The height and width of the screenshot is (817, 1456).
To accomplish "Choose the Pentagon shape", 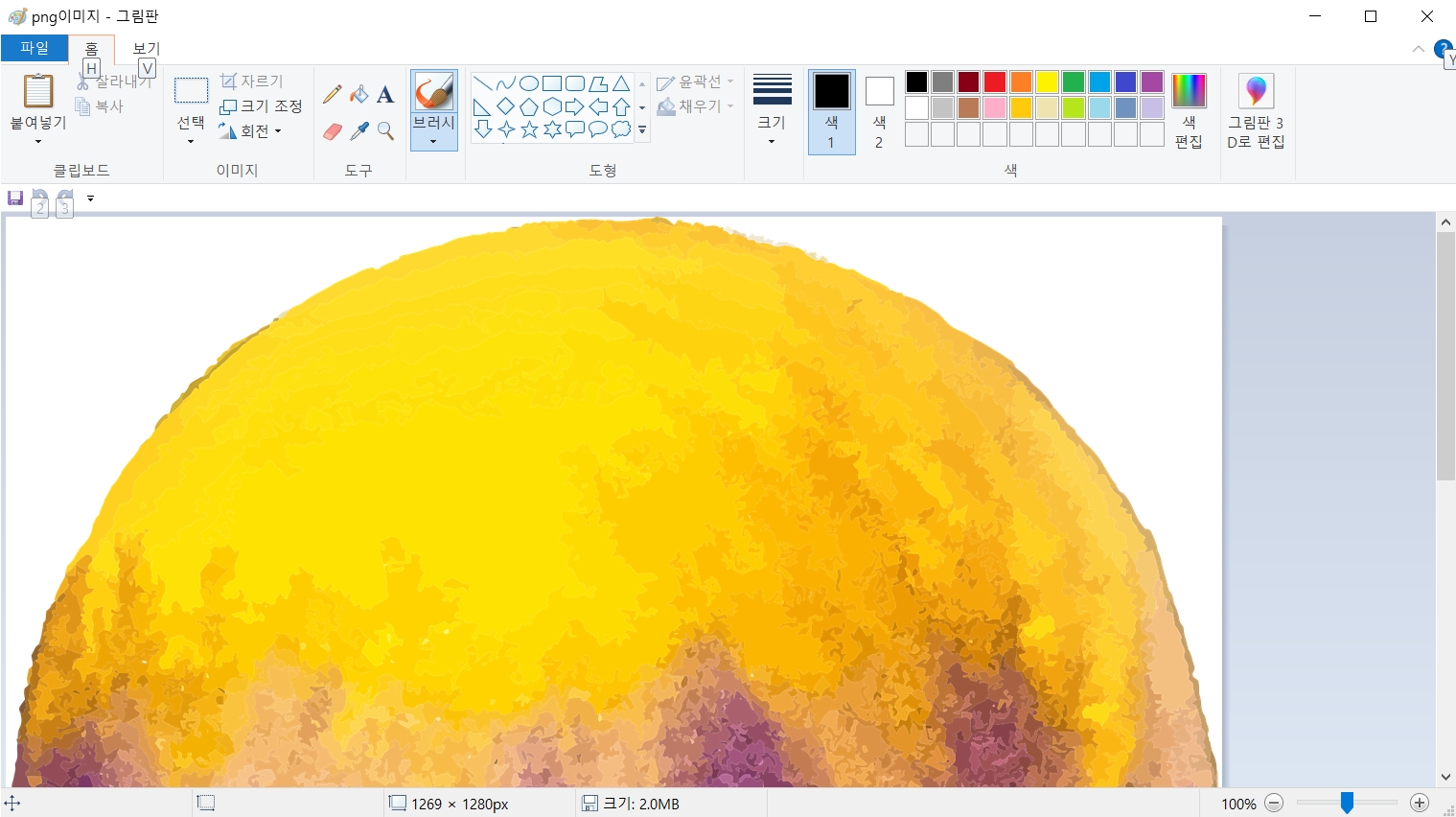I will tap(529, 106).
